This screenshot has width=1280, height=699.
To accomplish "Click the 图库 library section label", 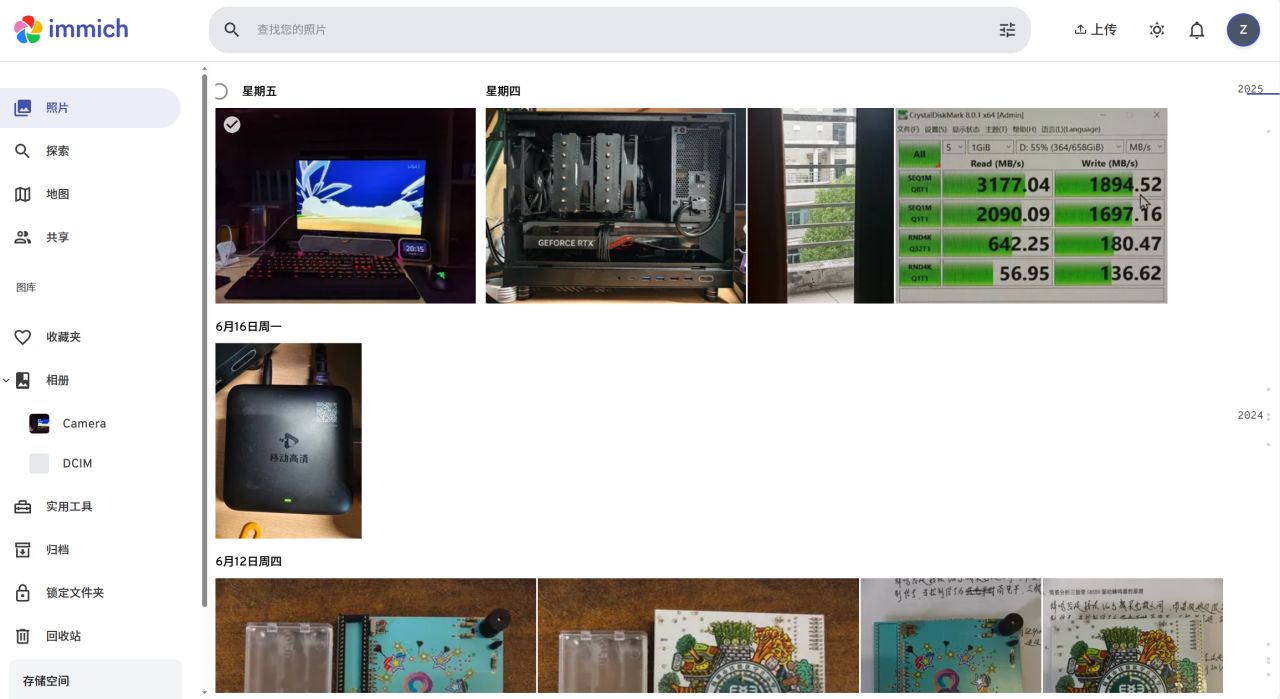I will (26, 287).
